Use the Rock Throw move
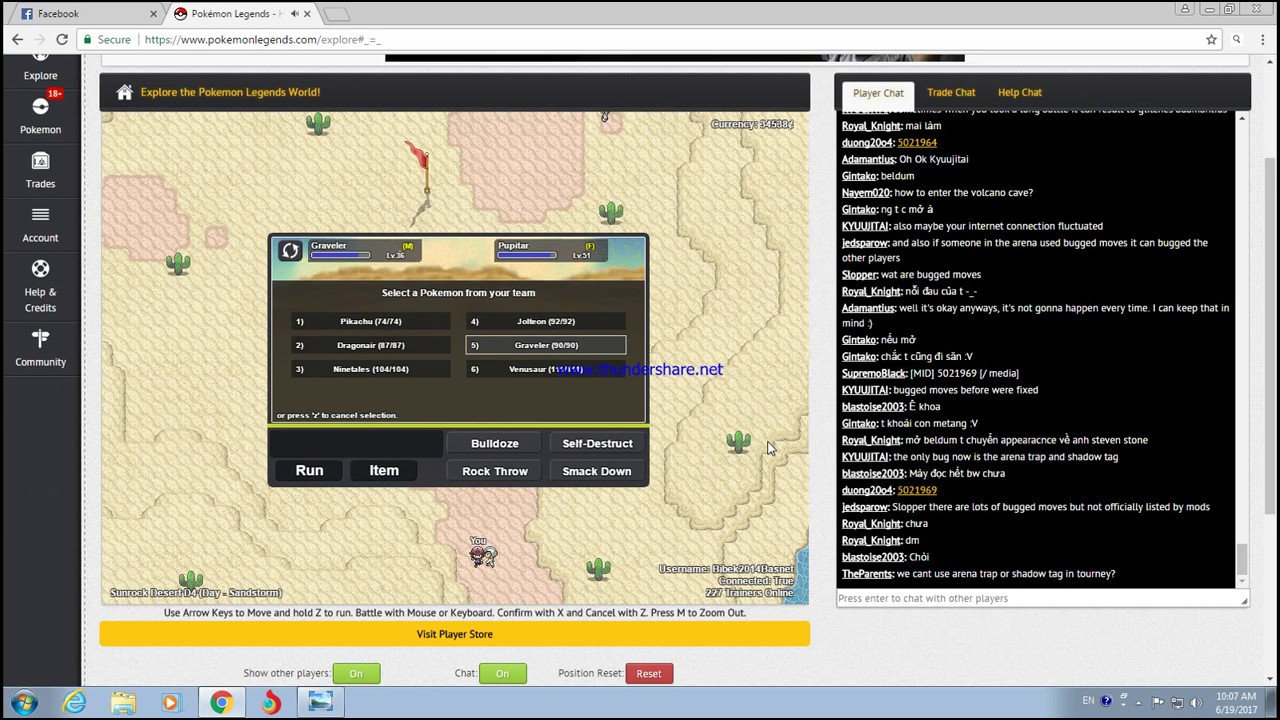Screen dimensions: 1280x720 point(495,472)
